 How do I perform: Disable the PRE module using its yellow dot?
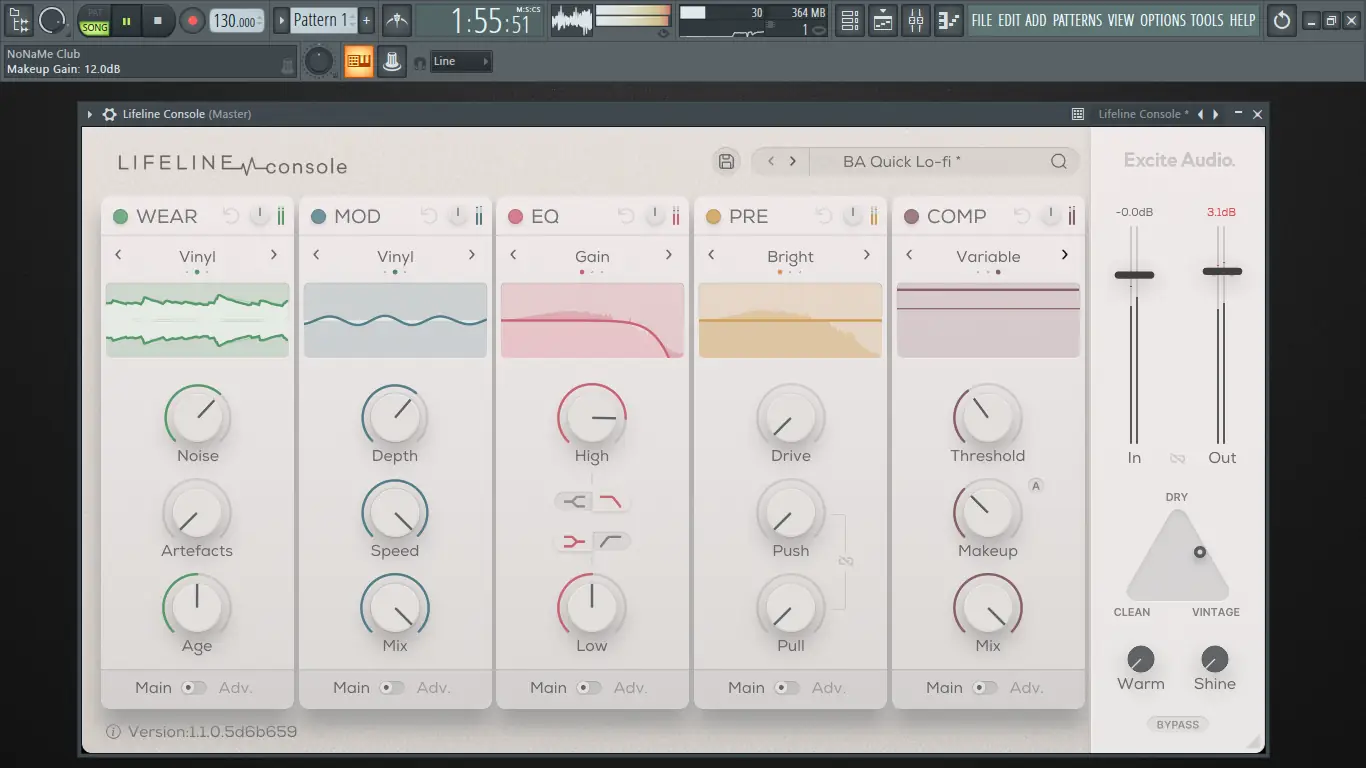(x=713, y=216)
